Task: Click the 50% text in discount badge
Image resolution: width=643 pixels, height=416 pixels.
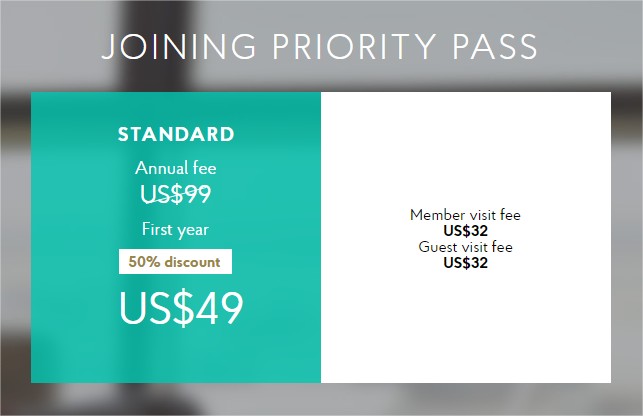Action: (144, 261)
